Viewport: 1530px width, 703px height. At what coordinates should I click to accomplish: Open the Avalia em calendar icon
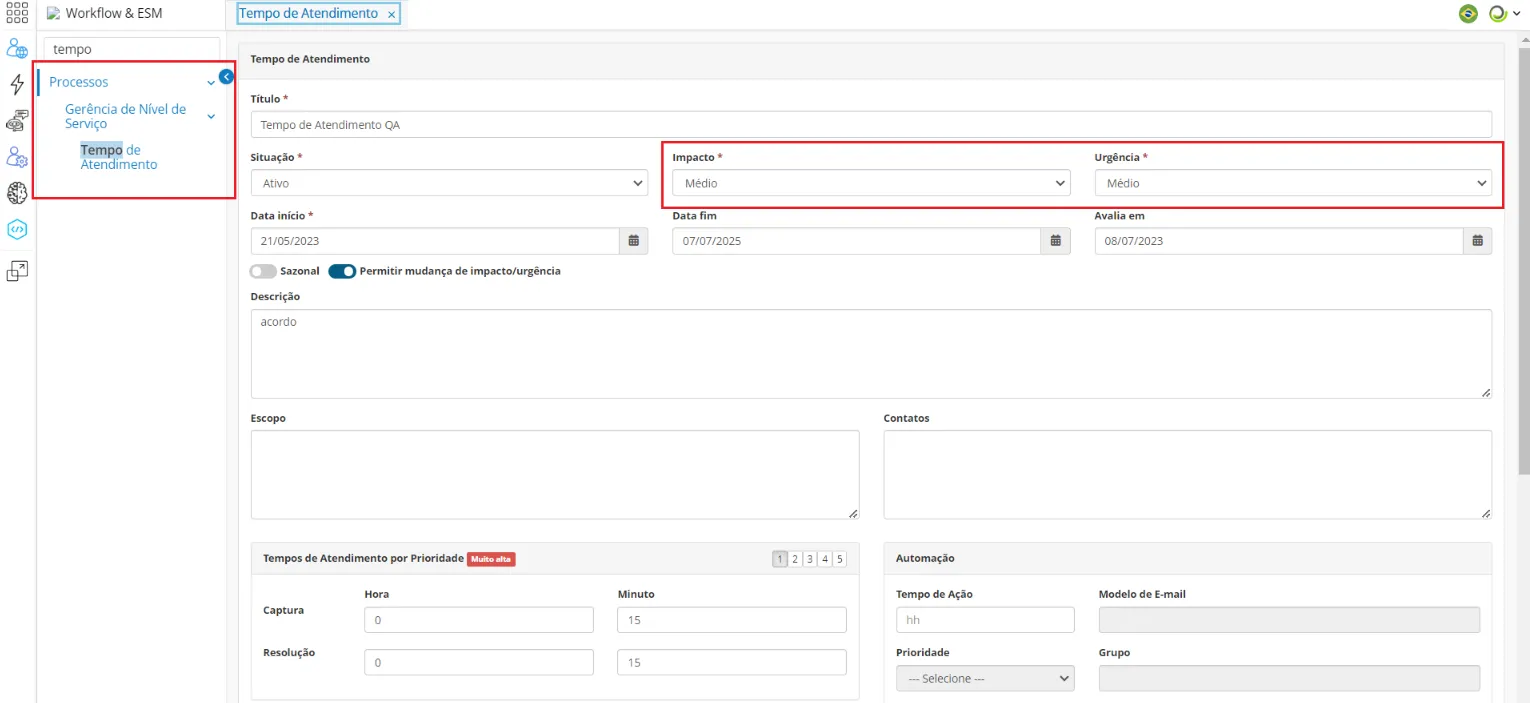1478,241
